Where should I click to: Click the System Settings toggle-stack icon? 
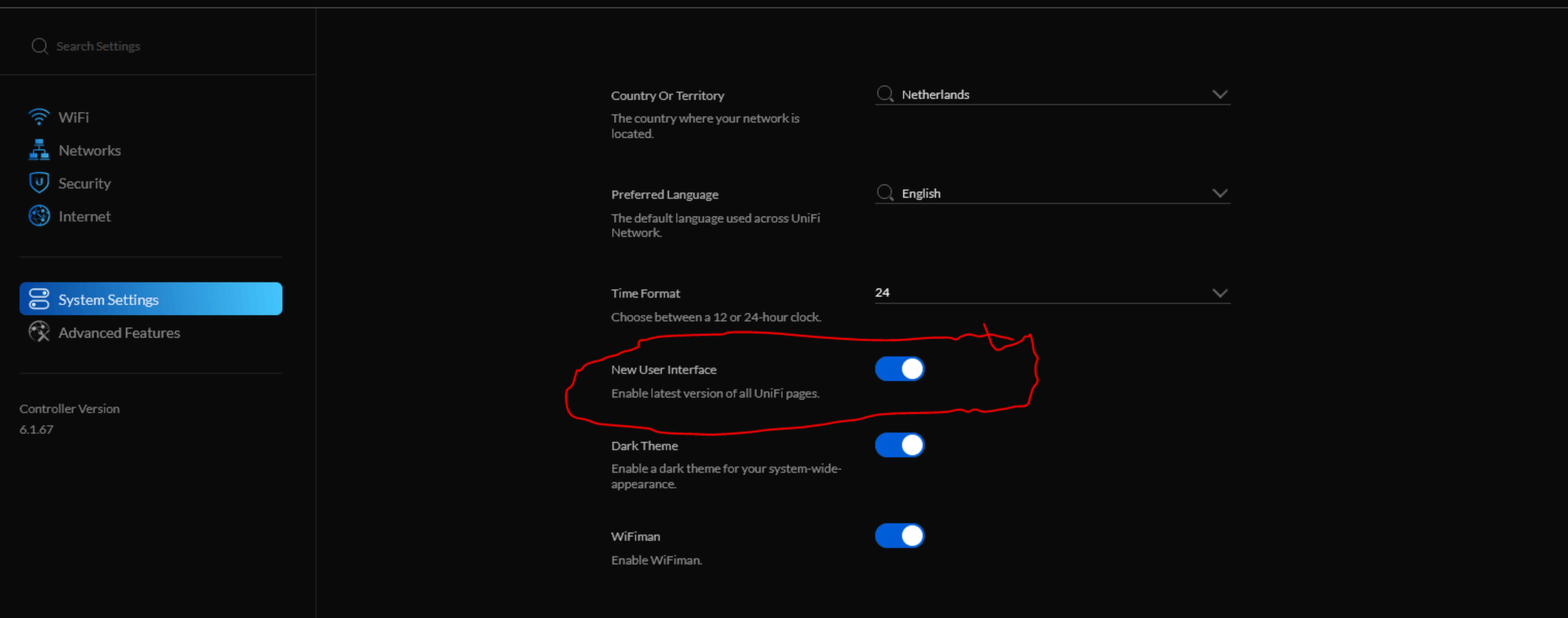tap(39, 299)
